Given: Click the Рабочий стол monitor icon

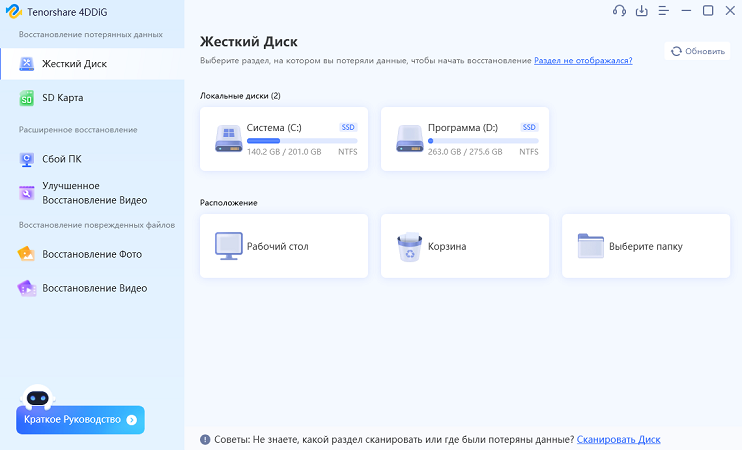Looking at the screenshot, I should (x=229, y=246).
